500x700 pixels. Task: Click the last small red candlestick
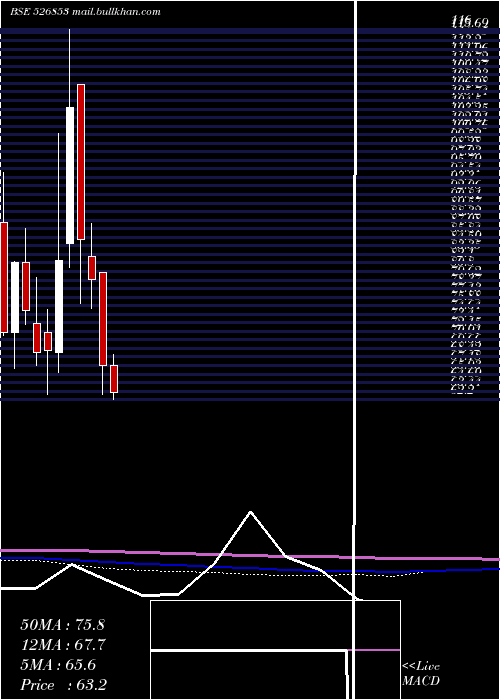(114, 379)
